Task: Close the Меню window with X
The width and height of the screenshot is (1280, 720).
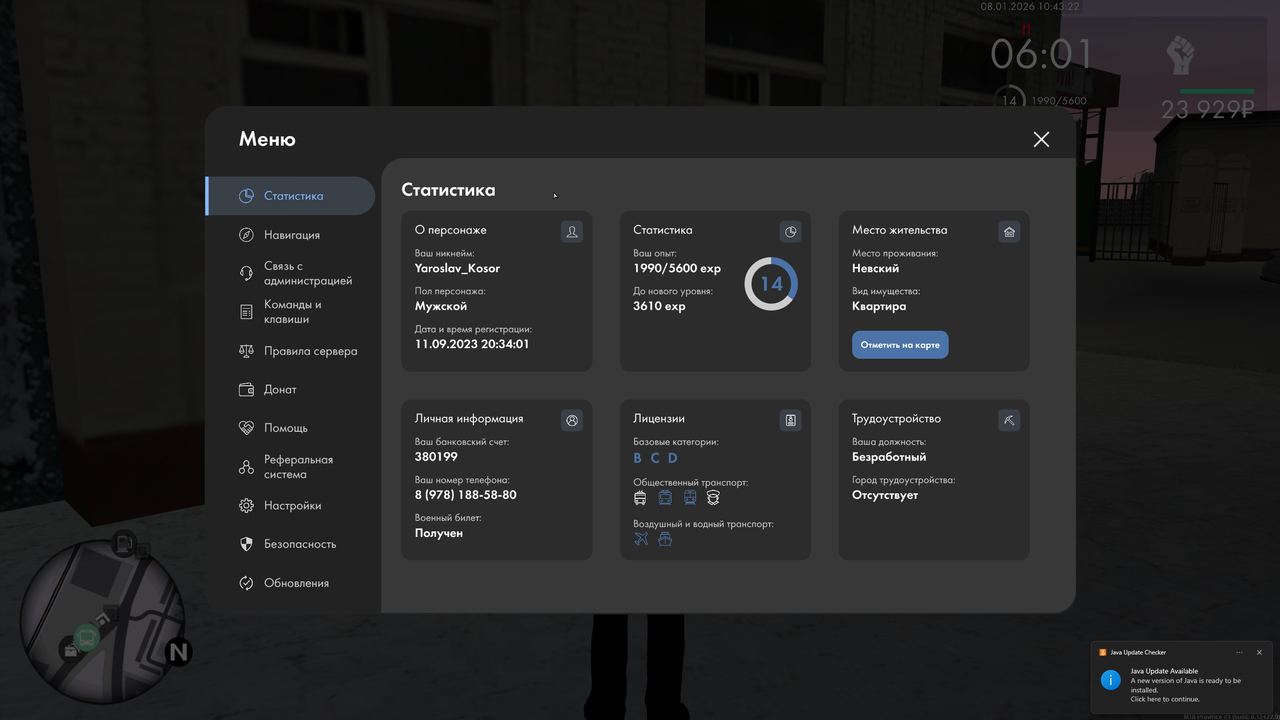Action: point(1041,139)
